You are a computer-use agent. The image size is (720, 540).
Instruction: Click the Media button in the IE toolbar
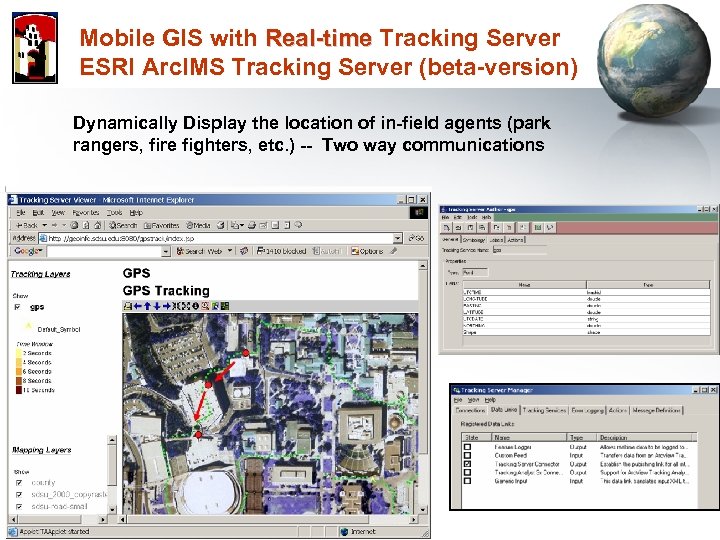198,225
